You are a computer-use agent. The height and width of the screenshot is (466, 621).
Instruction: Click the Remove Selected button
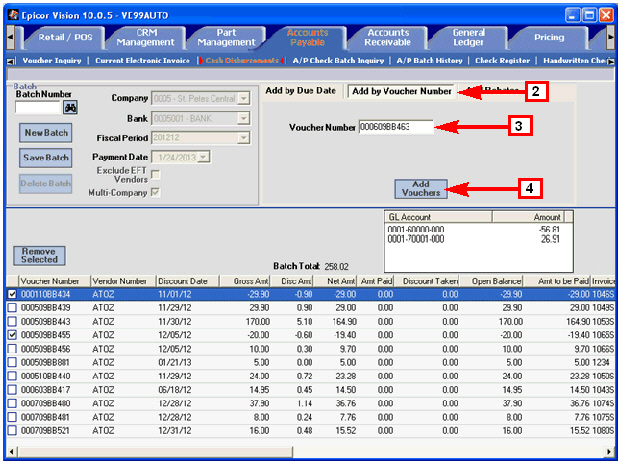pyautogui.click(x=39, y=256)
